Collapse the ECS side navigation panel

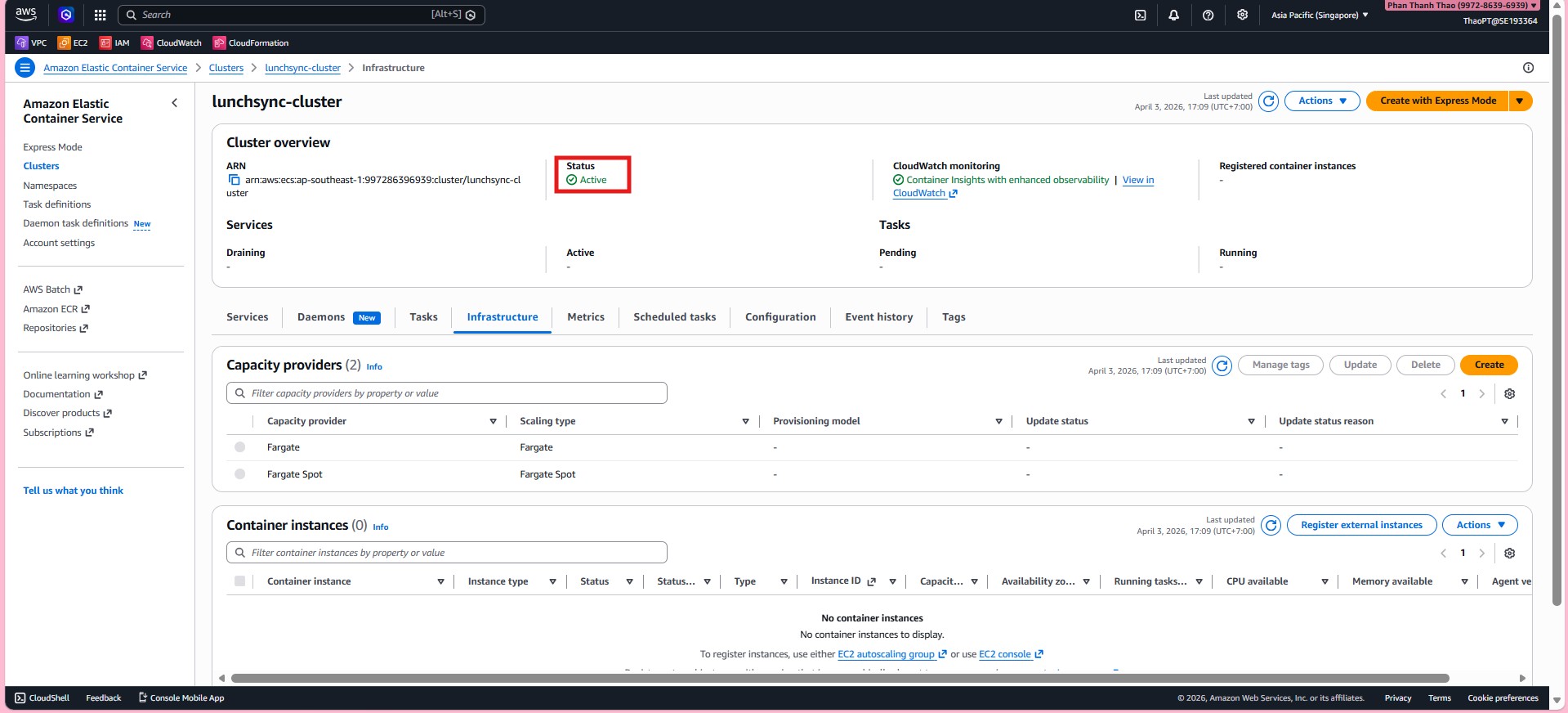174,103
